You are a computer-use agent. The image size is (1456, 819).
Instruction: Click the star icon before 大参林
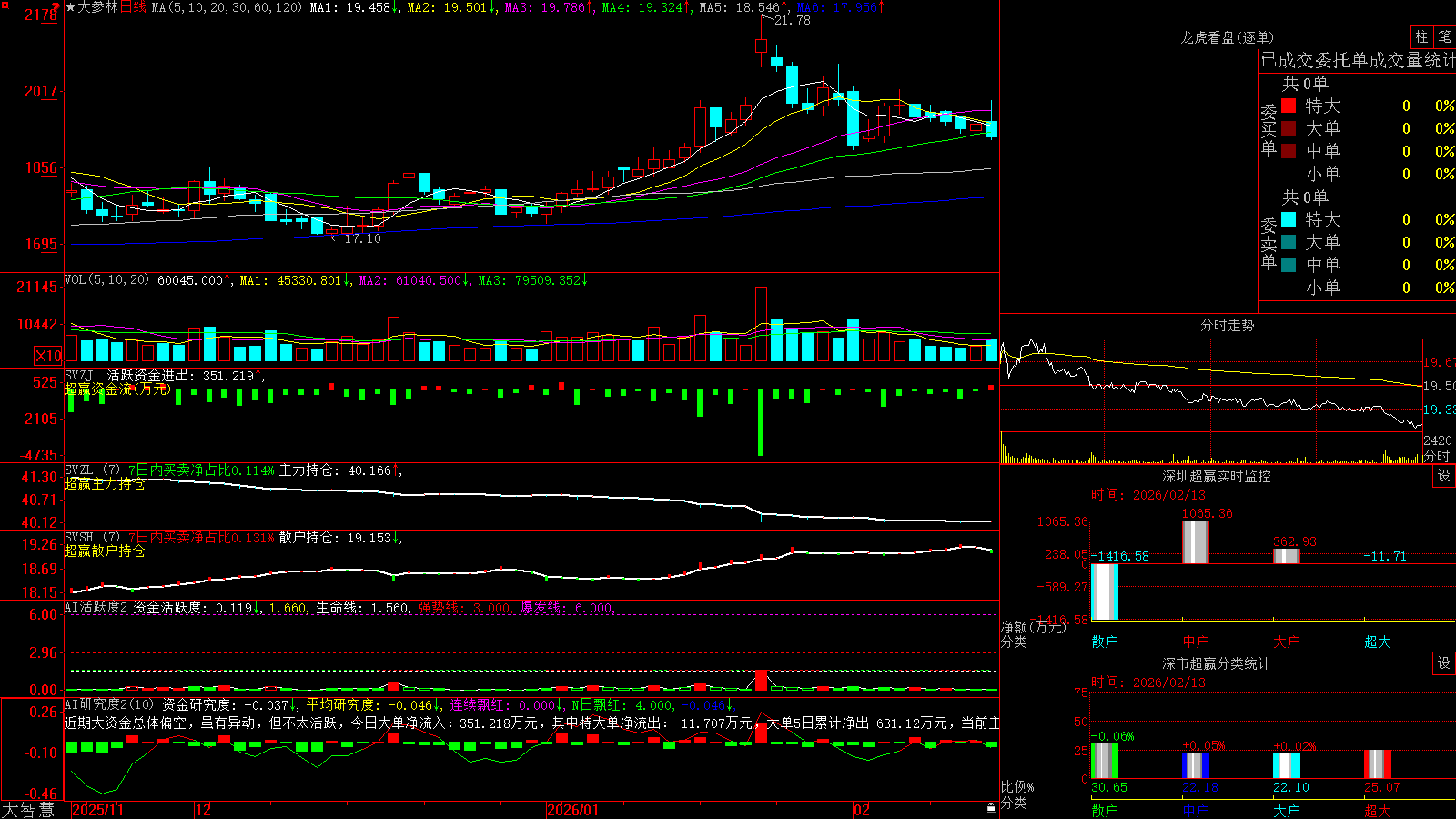pos(70,7)
